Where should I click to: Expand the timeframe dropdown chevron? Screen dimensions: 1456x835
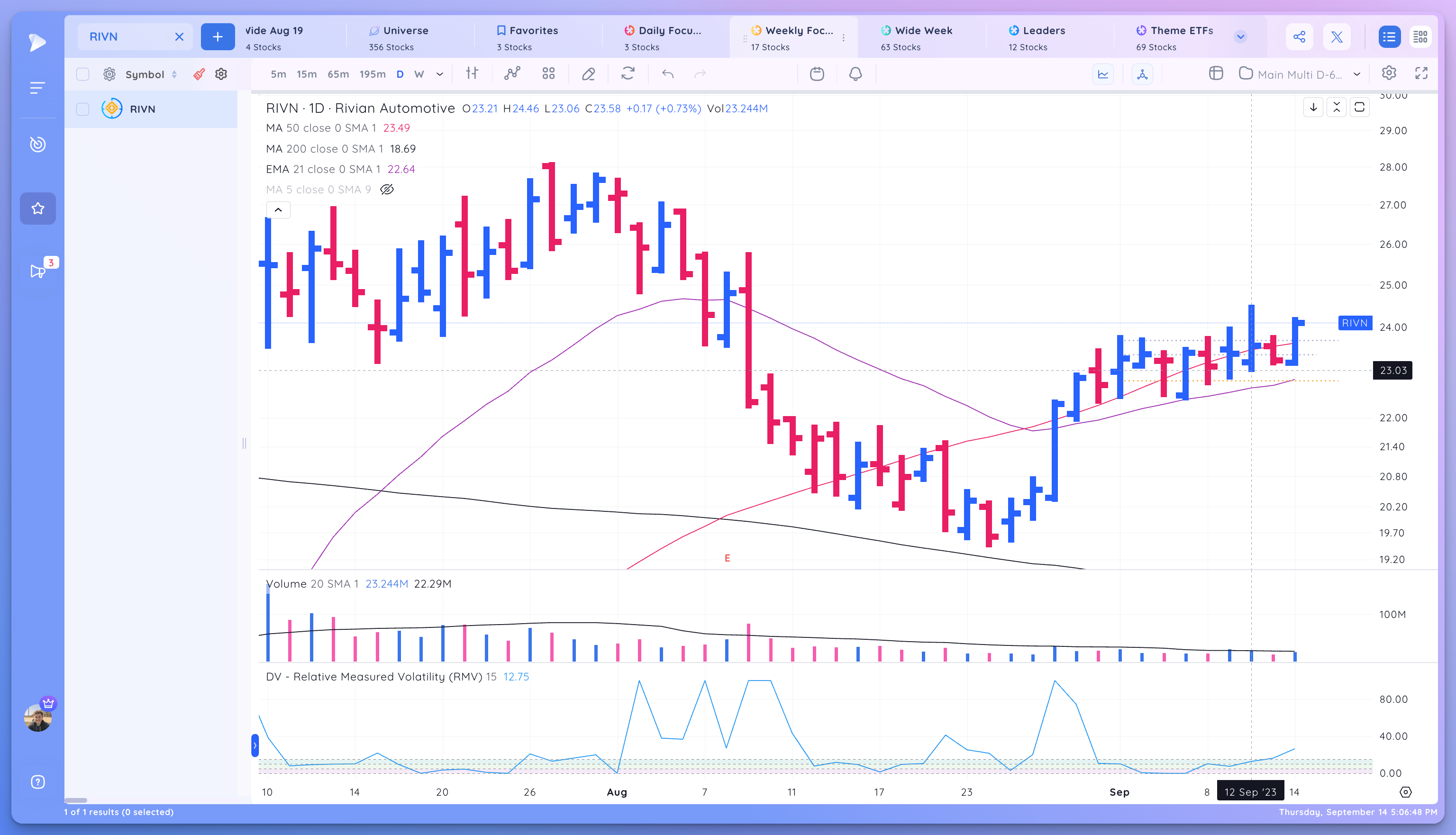click(440, 74)
